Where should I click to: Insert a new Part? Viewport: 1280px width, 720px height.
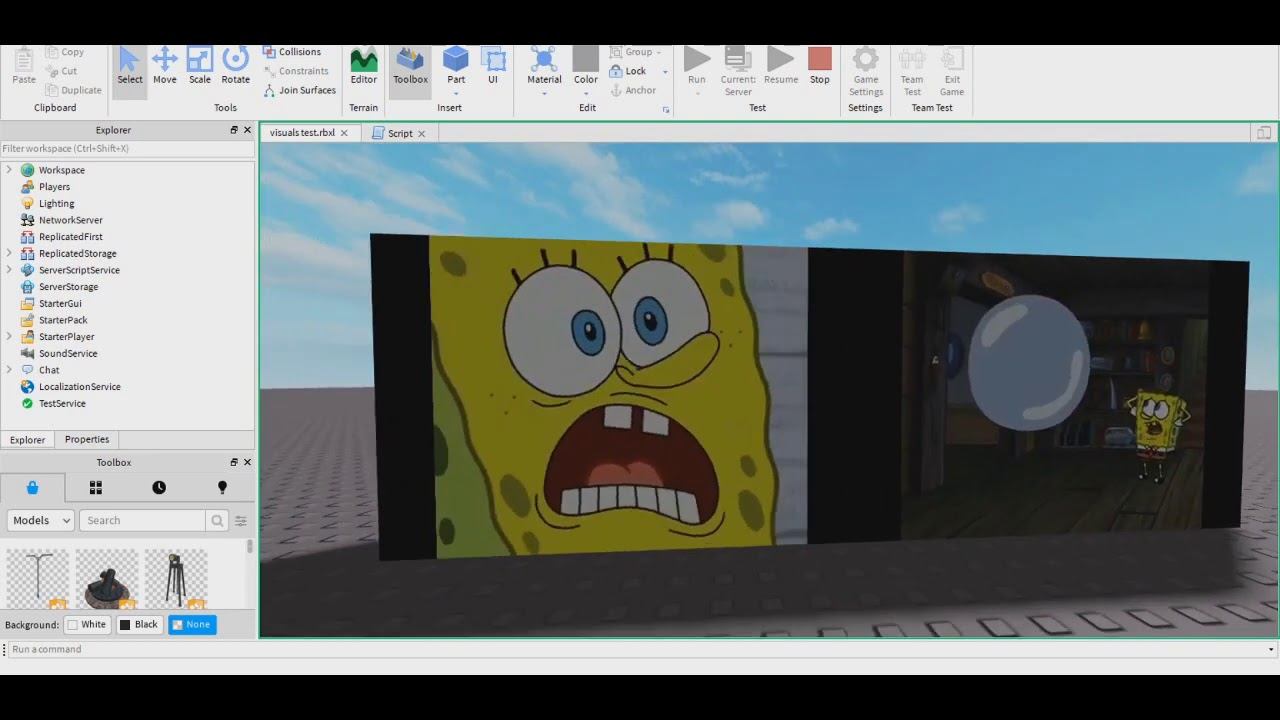456,62
